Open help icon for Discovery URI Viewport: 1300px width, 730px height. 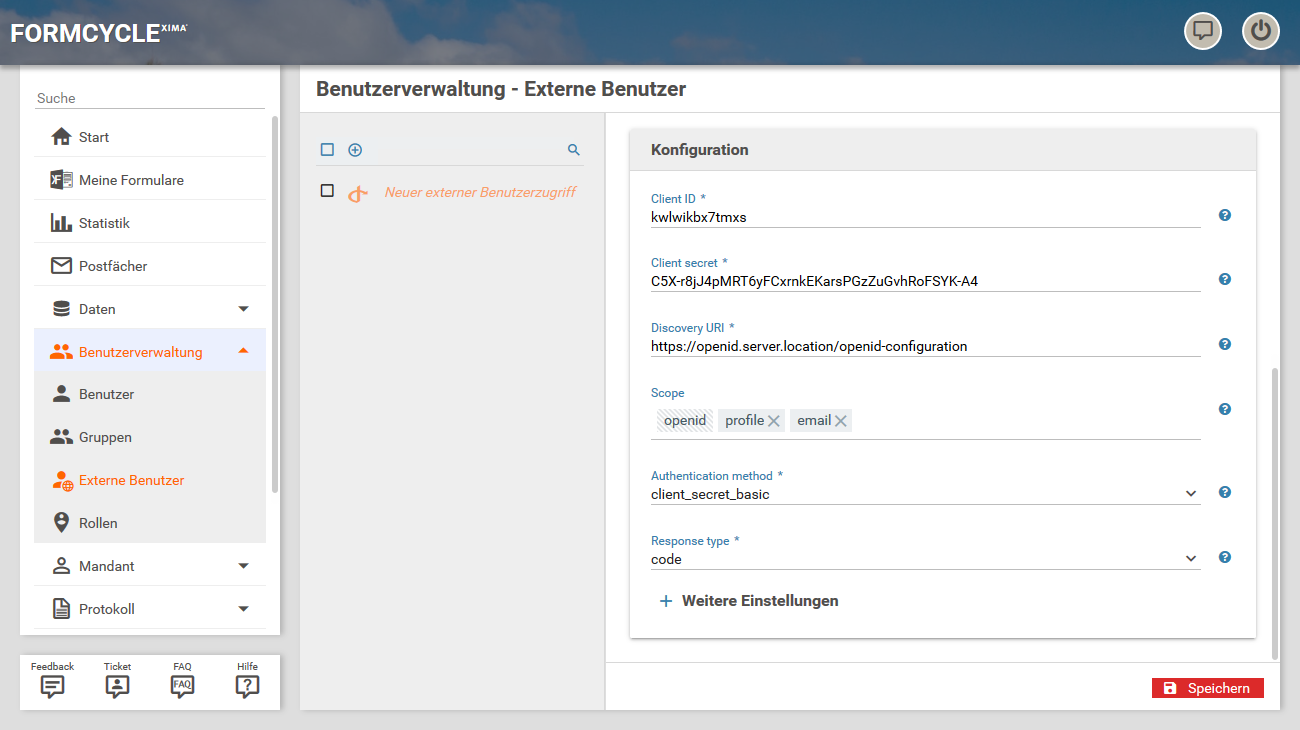(x=1224, y=344)
